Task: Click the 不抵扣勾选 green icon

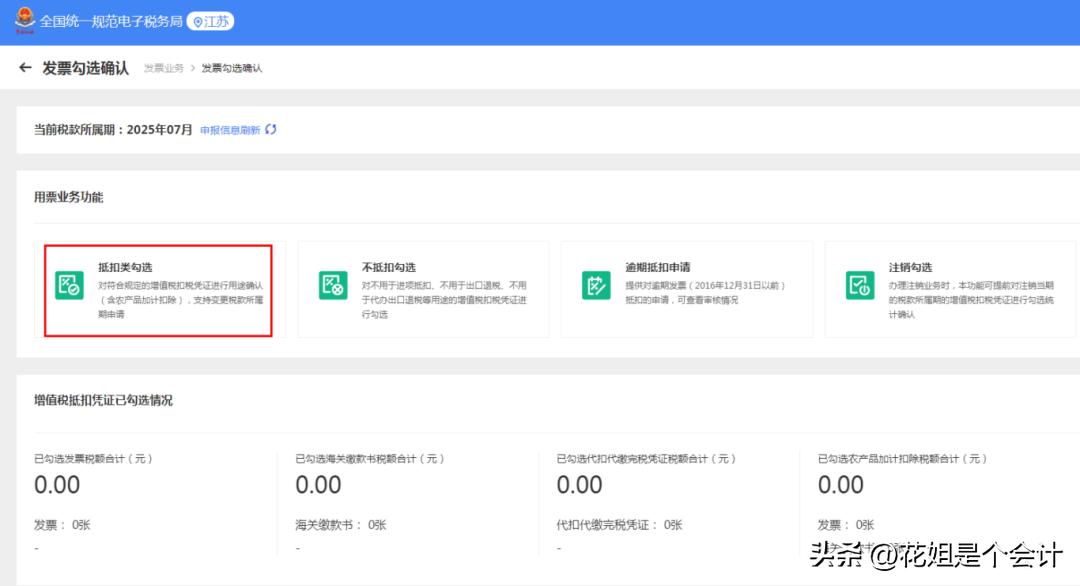Action: [x=333, y=285]
